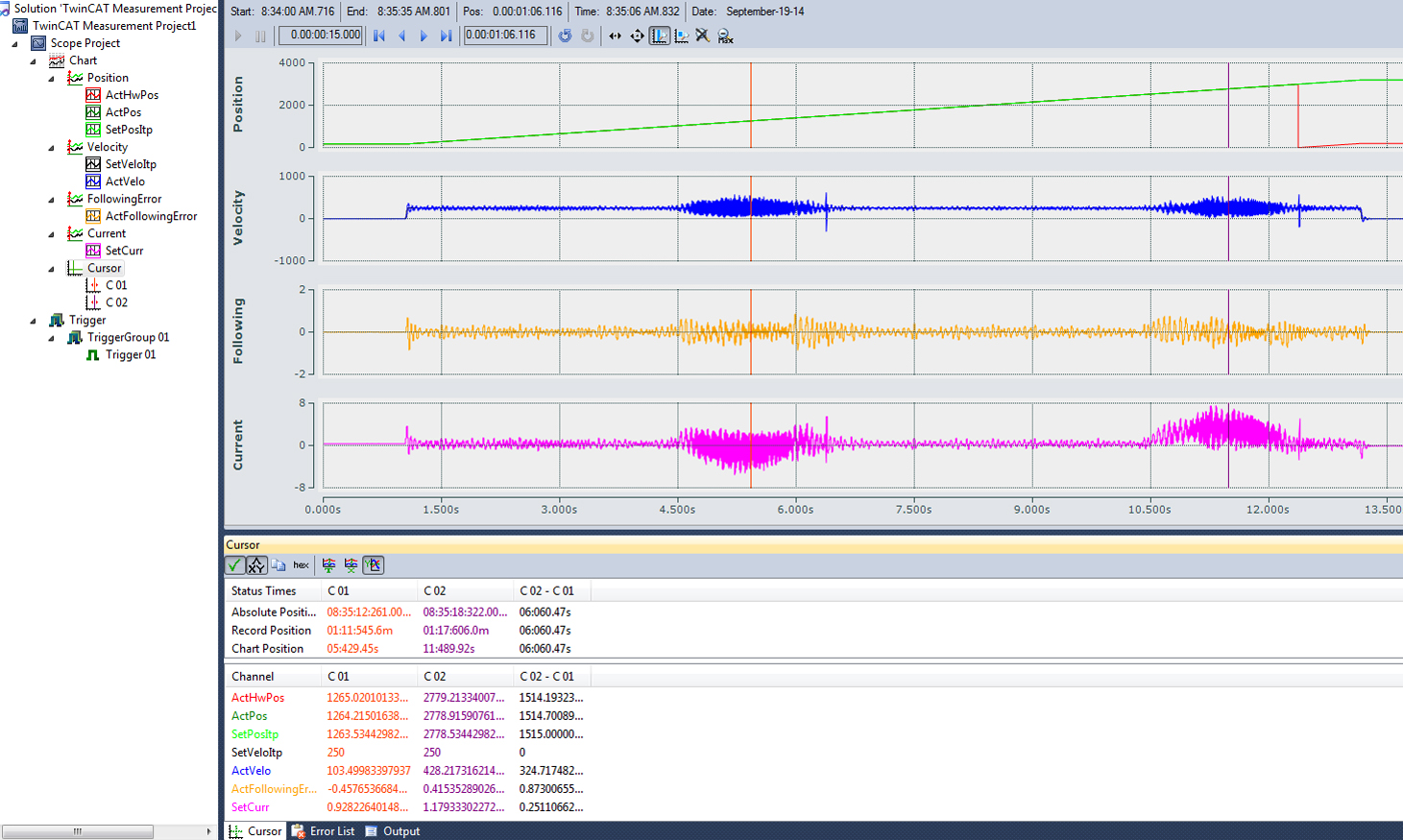
Task: Click the SetCurr channel icon in the tree
Action: coord(93,251)
